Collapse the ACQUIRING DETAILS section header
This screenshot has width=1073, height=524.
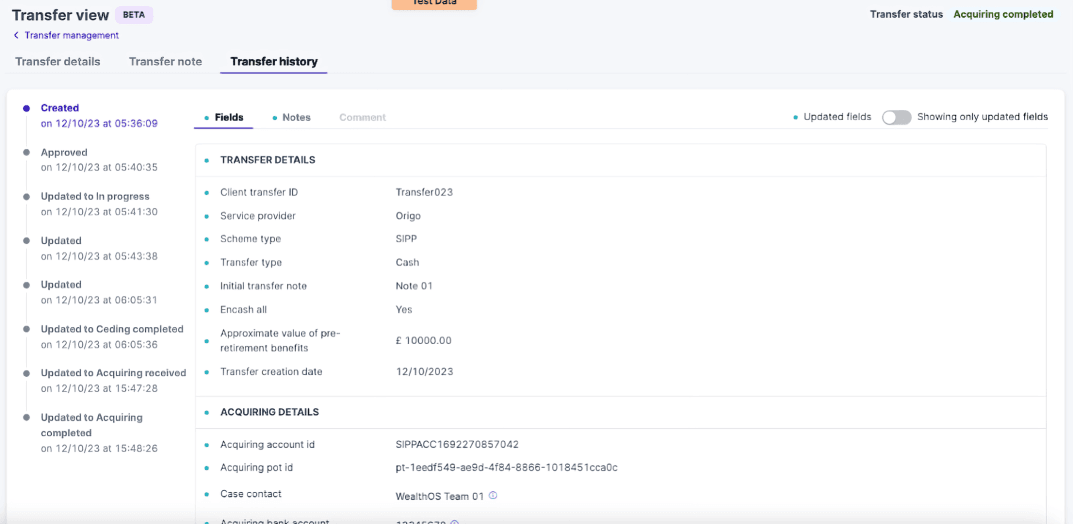269,412
